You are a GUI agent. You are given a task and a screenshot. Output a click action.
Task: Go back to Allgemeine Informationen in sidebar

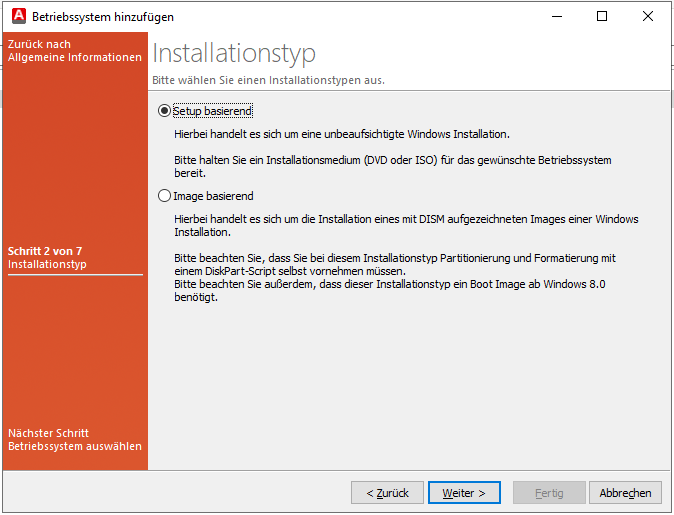75,51
